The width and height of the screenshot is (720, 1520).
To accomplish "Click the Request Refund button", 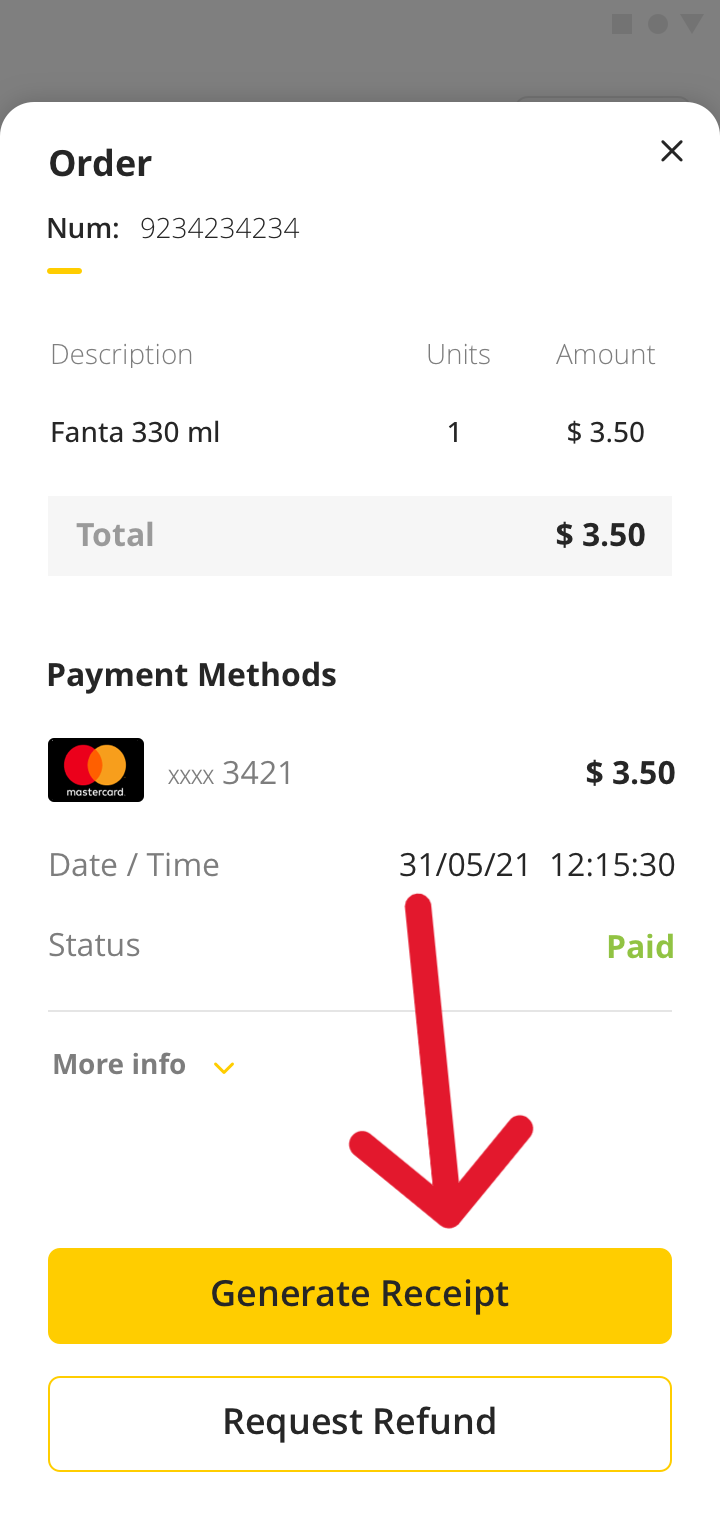I will pos(360,1424).
